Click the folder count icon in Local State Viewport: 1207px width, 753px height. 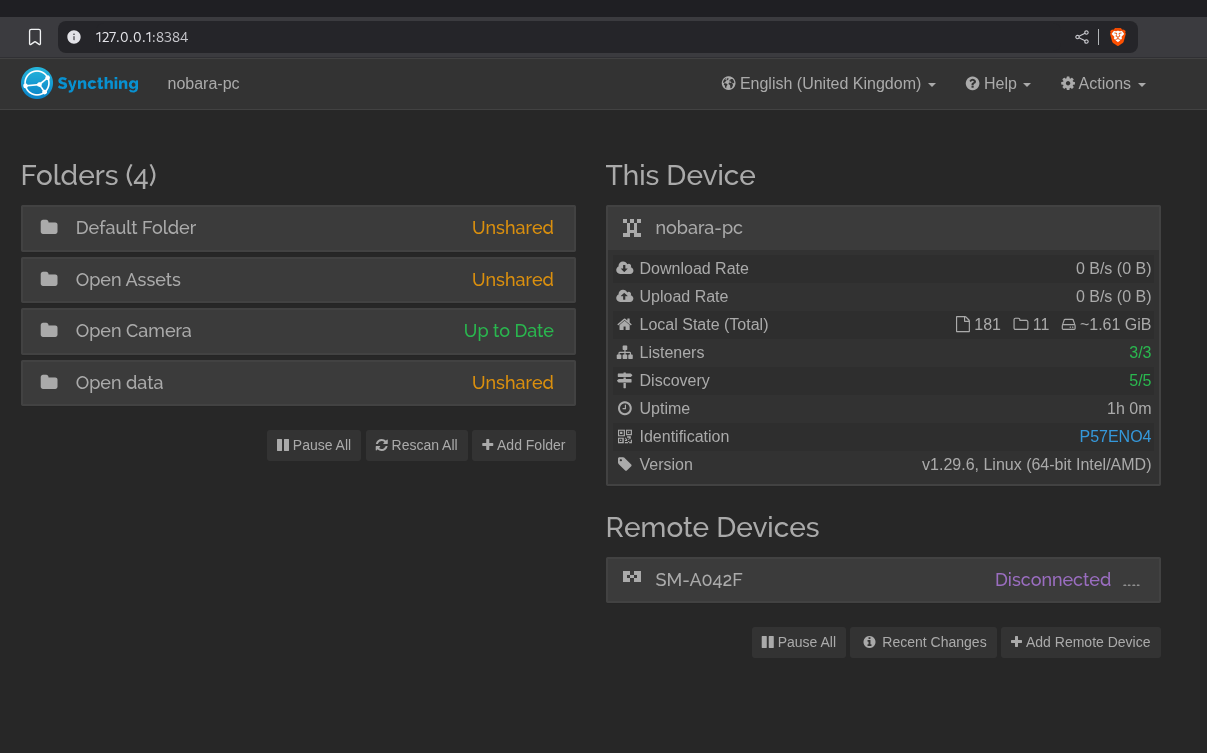tap(1021, 324)
